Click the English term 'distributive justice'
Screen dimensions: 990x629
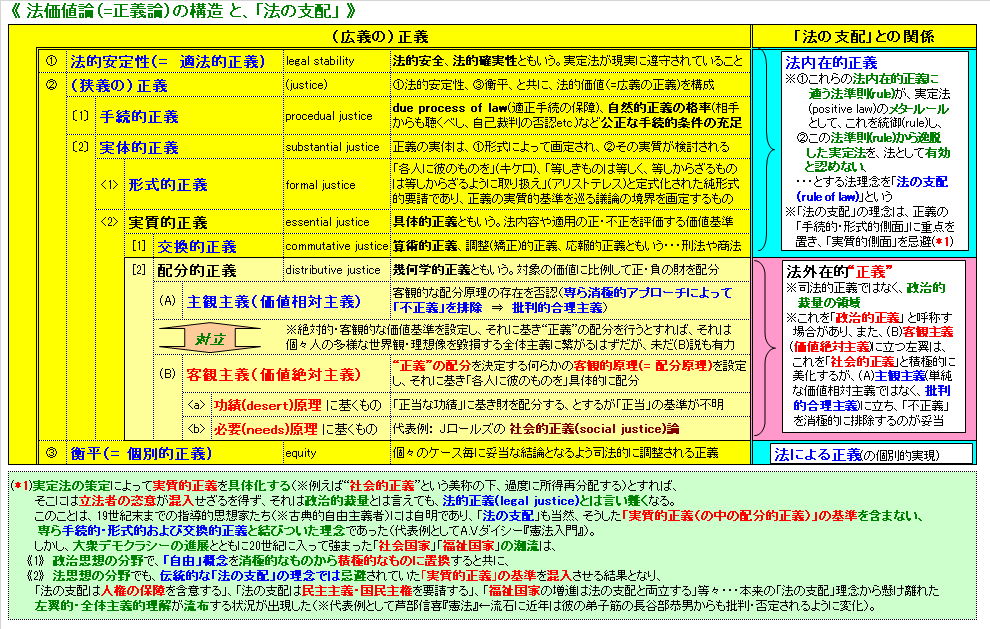[x=333, y=270]
